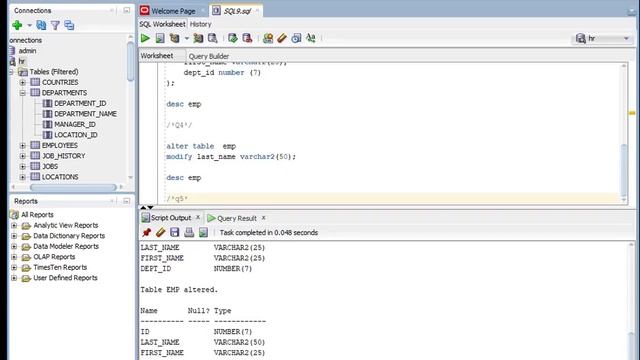Expand Data Dictionary Reports folder
Screen dimensions: 640x360
pyautogui.click(x=14, y=236)
